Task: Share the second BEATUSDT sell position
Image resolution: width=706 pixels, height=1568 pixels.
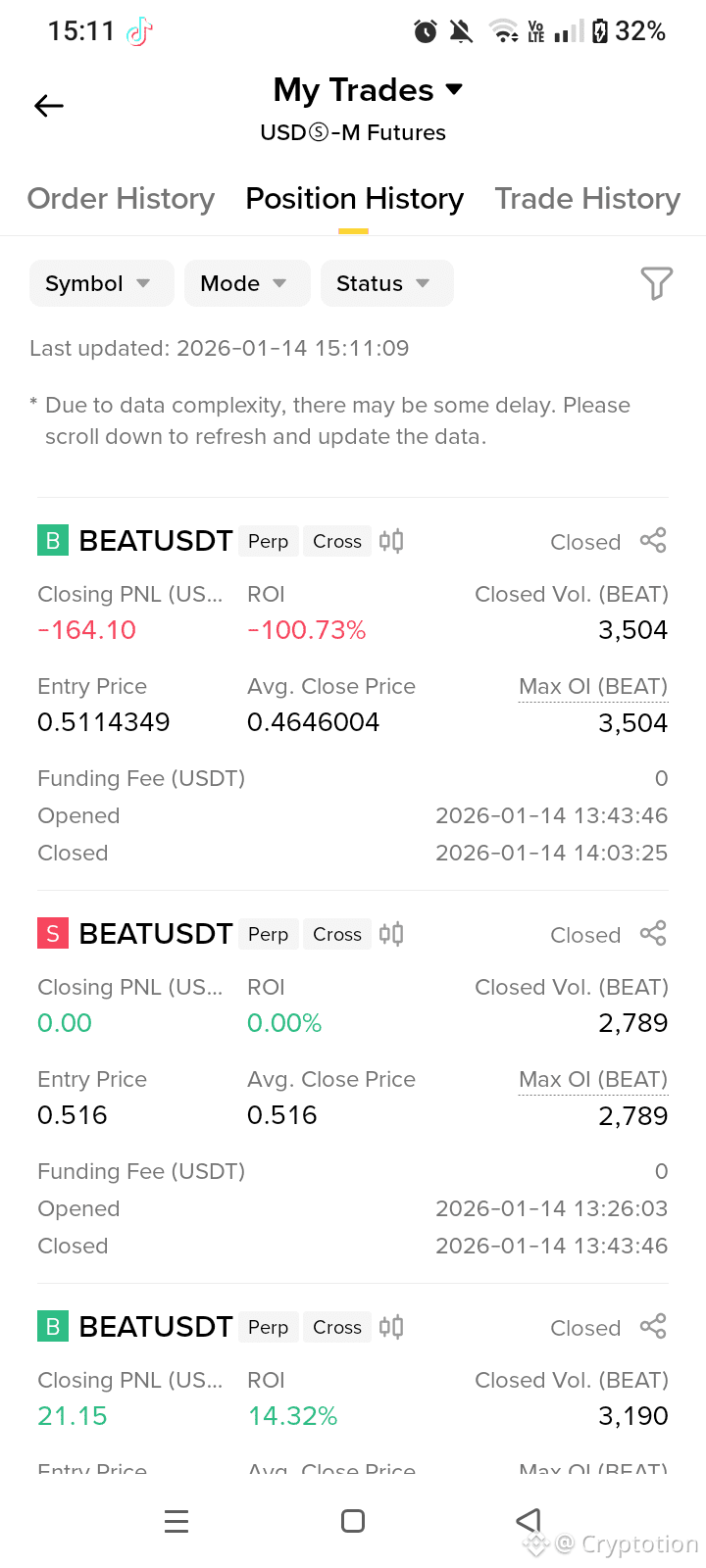Action: 653,934
